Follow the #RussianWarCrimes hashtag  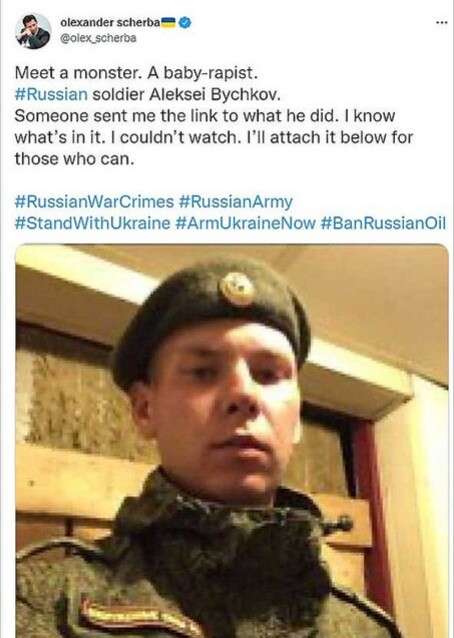(94, 202)
